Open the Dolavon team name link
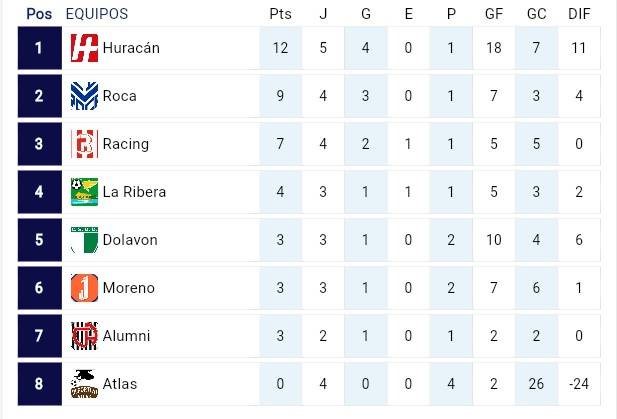The width and height of the screenshot is (617, 419). [x=130, y=240]
